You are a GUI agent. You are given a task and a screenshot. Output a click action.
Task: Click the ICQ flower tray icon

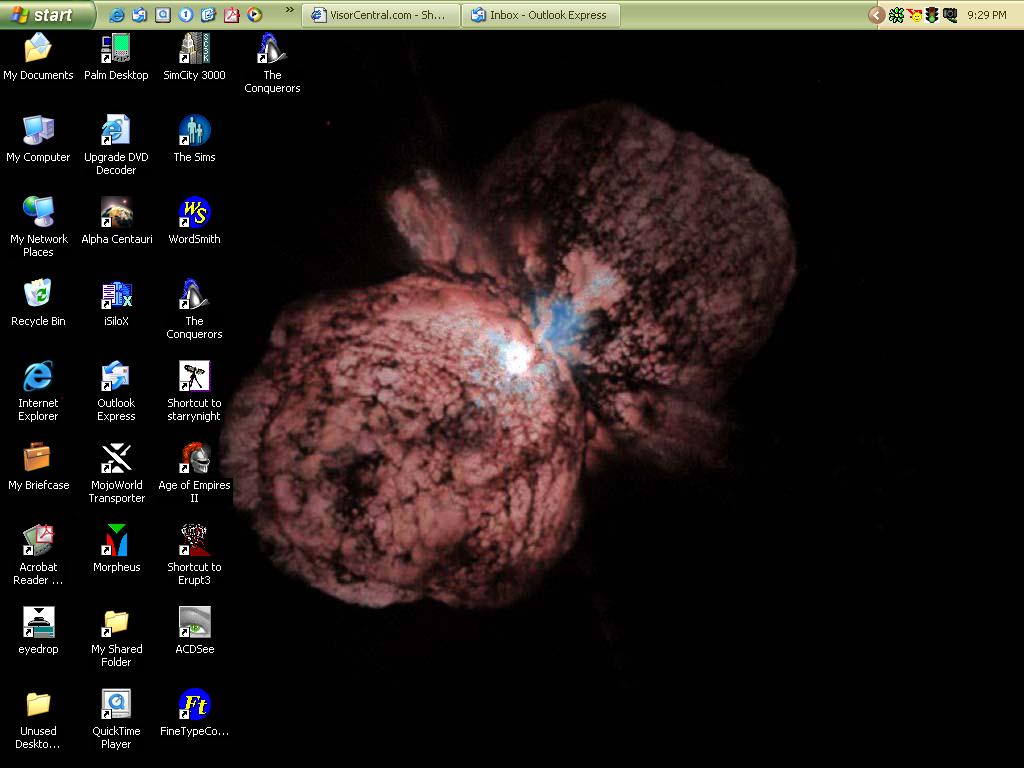tap(897, 15)
